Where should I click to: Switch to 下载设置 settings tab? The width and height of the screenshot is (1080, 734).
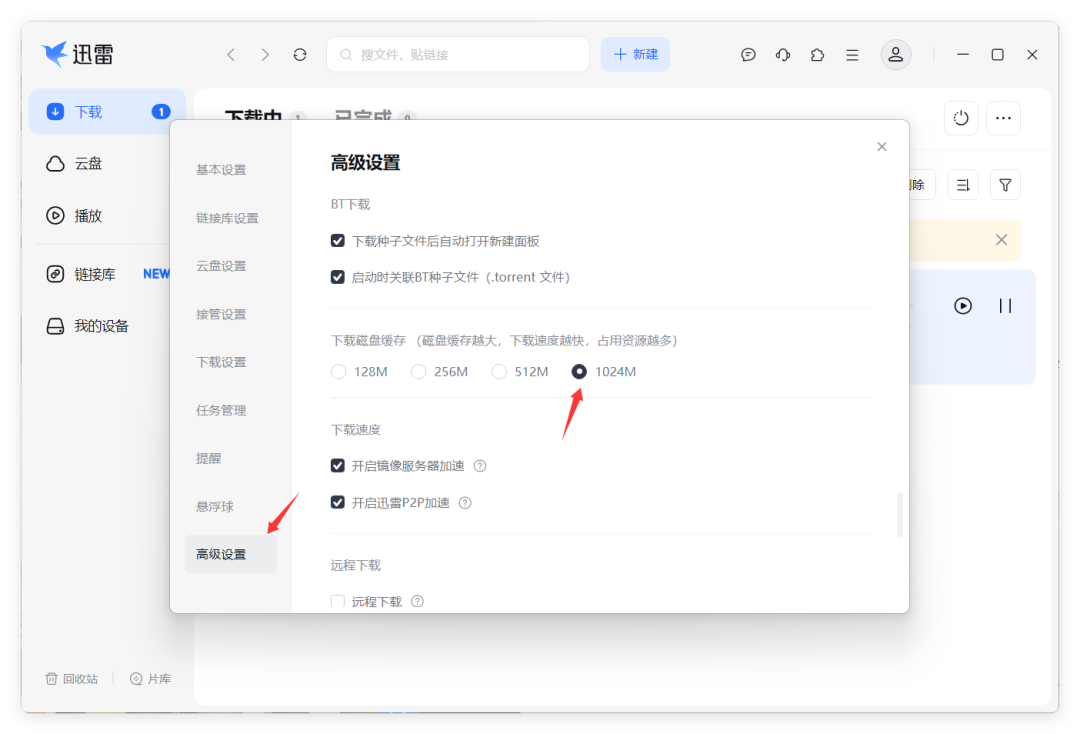[x=221, y=362]
